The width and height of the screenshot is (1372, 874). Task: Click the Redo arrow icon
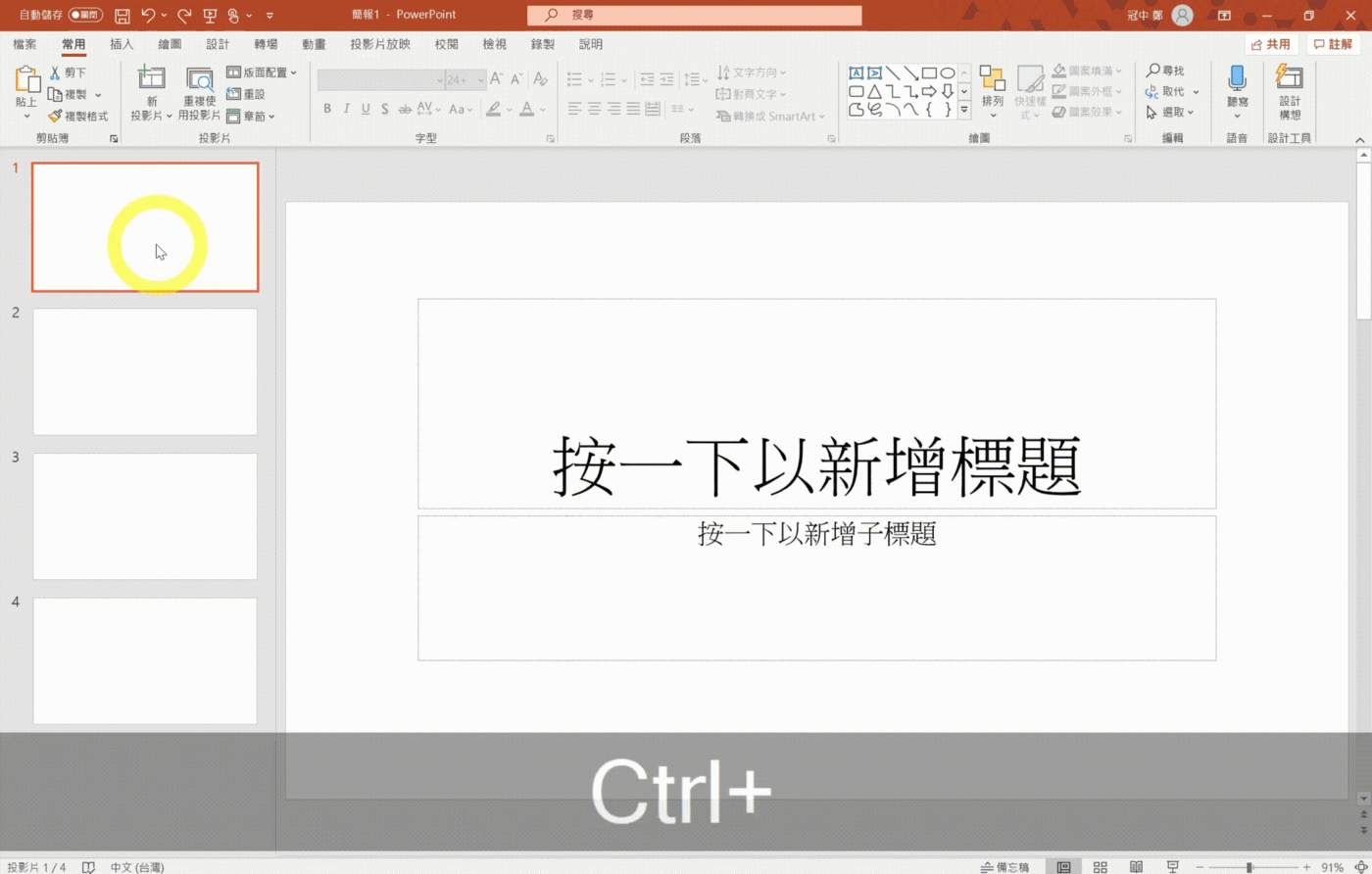click(184, 16)
